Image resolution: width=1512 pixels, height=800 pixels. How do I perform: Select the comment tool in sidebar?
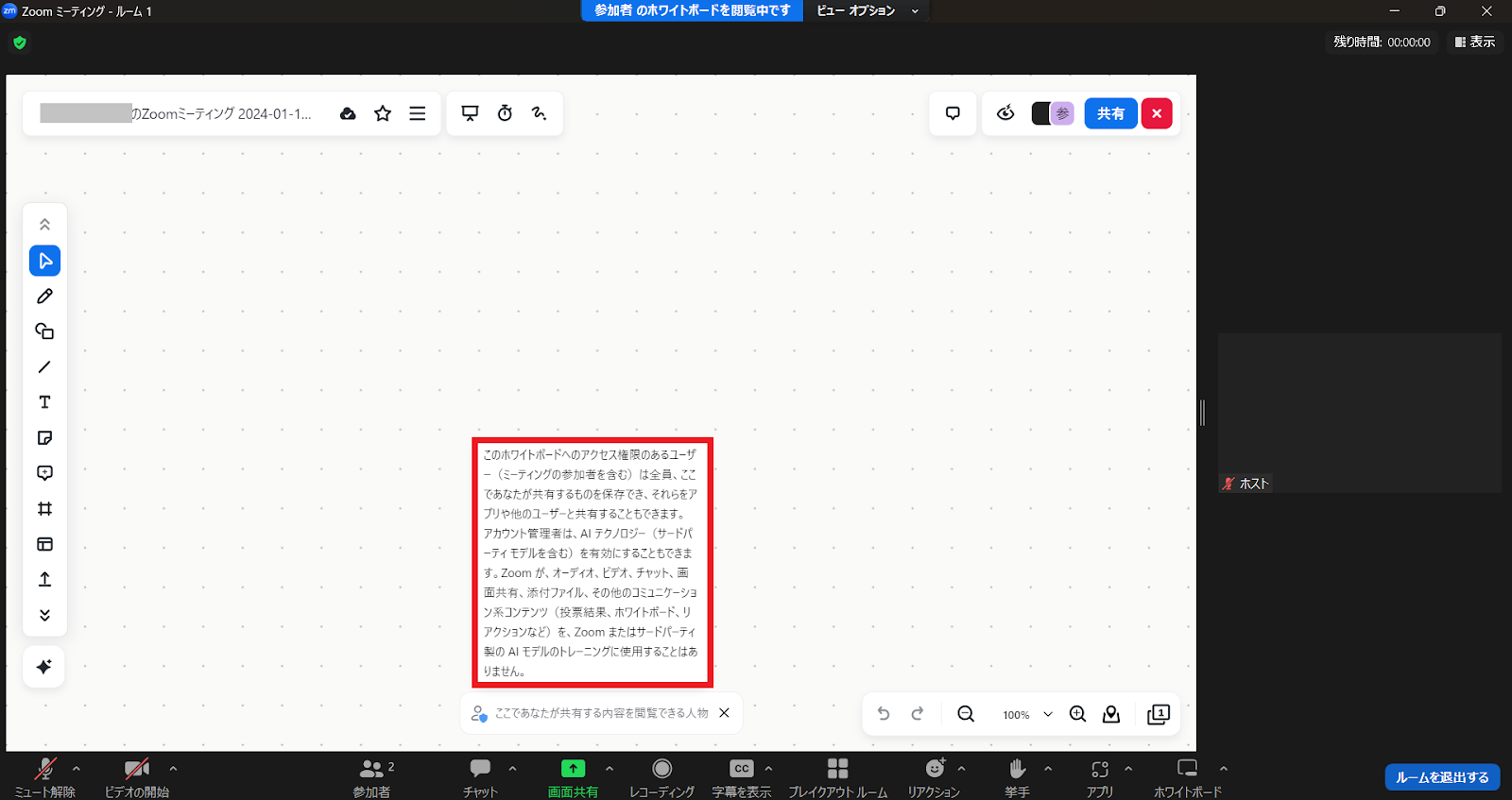click(x=44, y=473)
